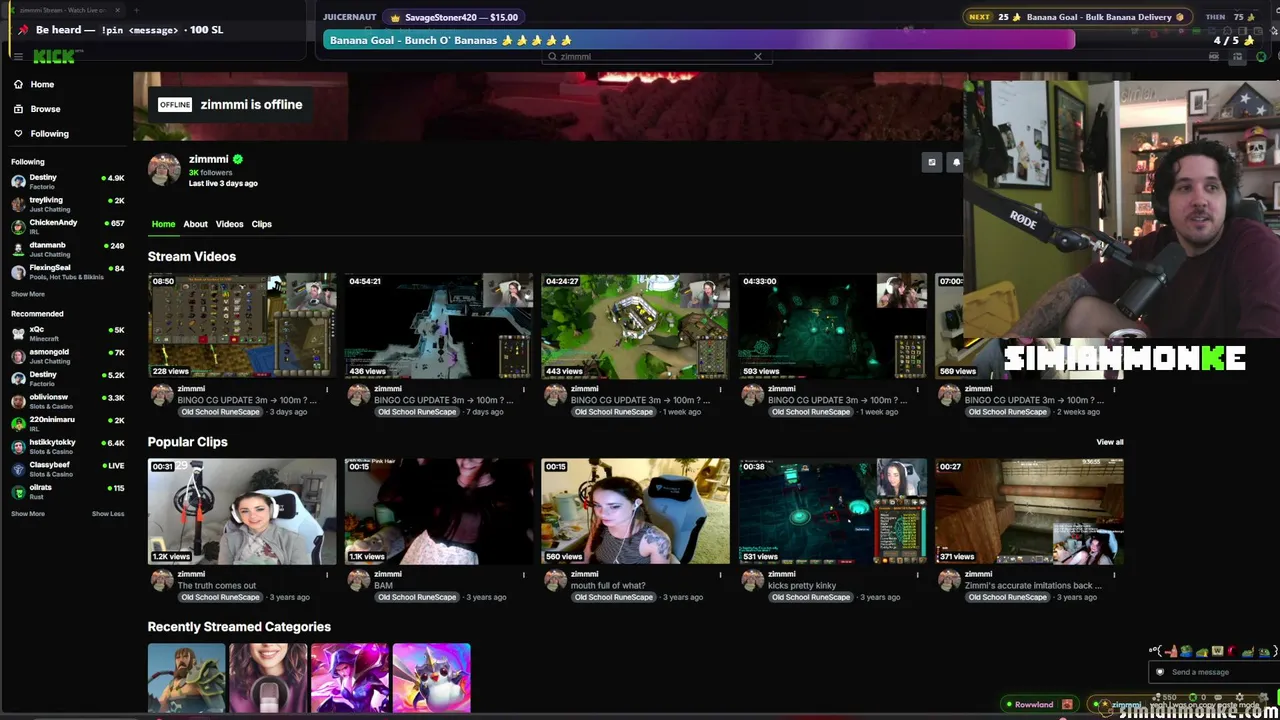Image resolution: width=1280 pixels, height=720 pixels.
Task: Click the square icon beside the bell
Action: [x=932, y=162]
